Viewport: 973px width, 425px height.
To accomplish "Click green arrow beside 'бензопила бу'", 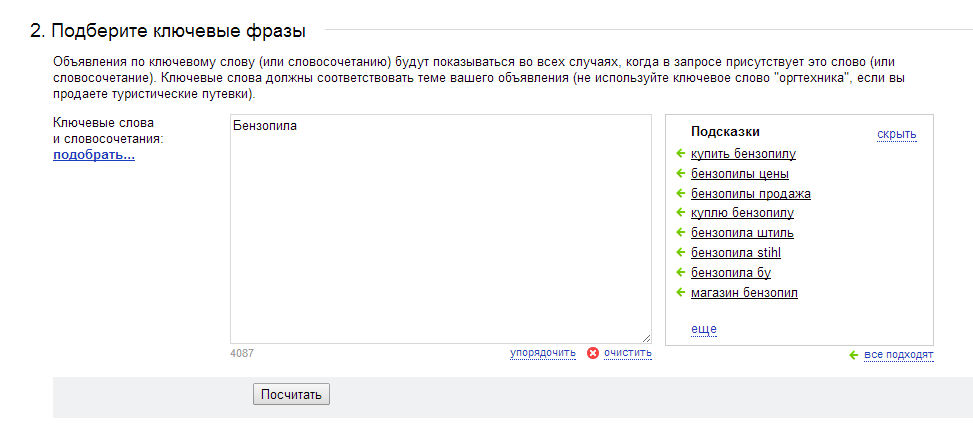I will 680,272.
